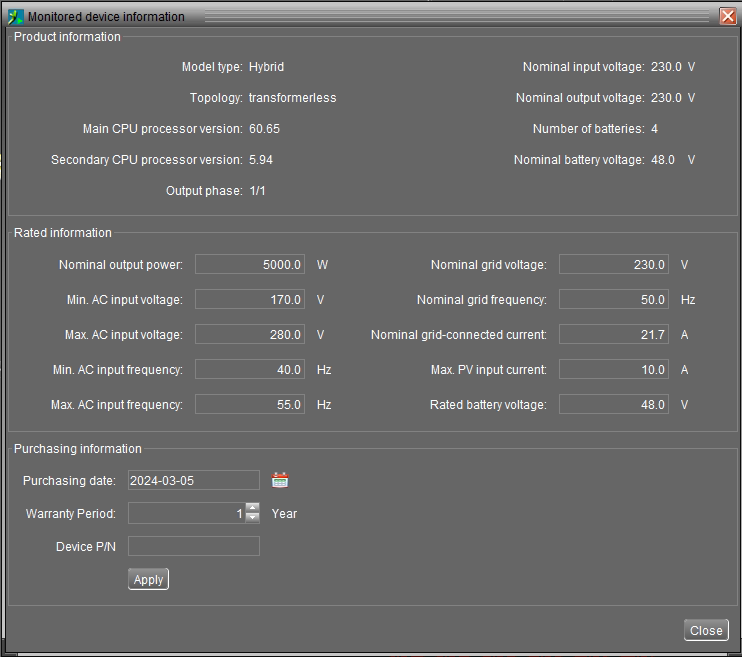The height and width of the screenshot is (657, 742).
Task: Close the dialog with the red X
Action: [727, 16]
